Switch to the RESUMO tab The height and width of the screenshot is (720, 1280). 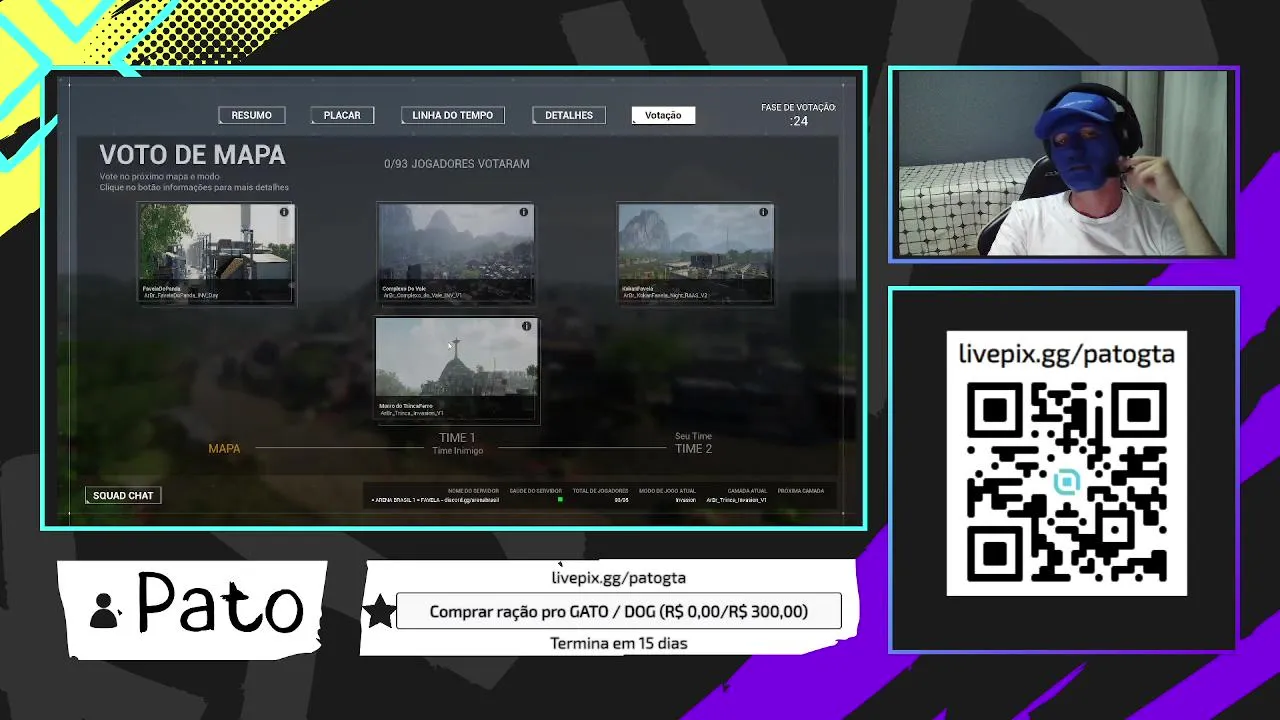click(251, 115)
